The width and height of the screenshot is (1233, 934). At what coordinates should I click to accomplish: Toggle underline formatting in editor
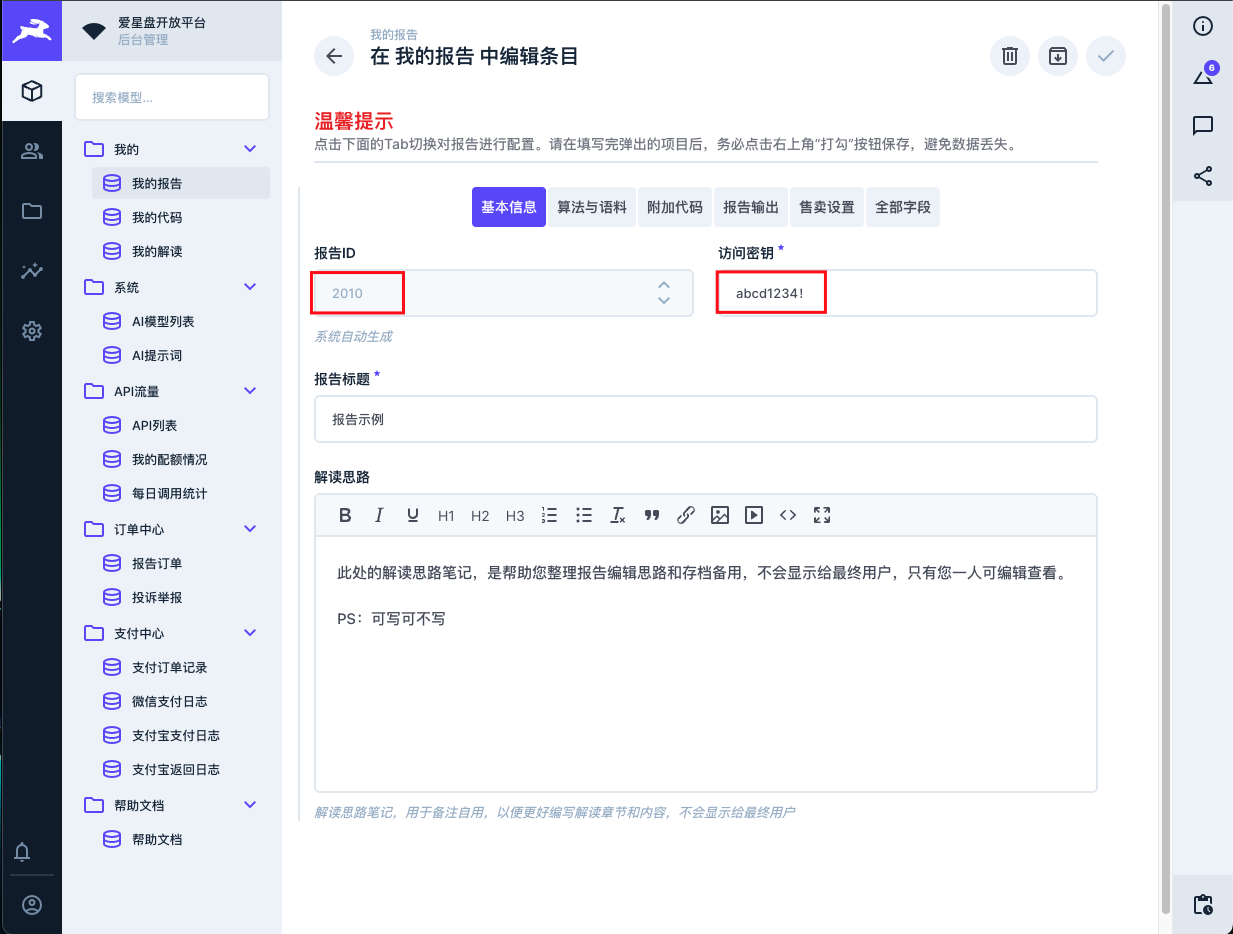pyautogui.click(x=412, y=515)
